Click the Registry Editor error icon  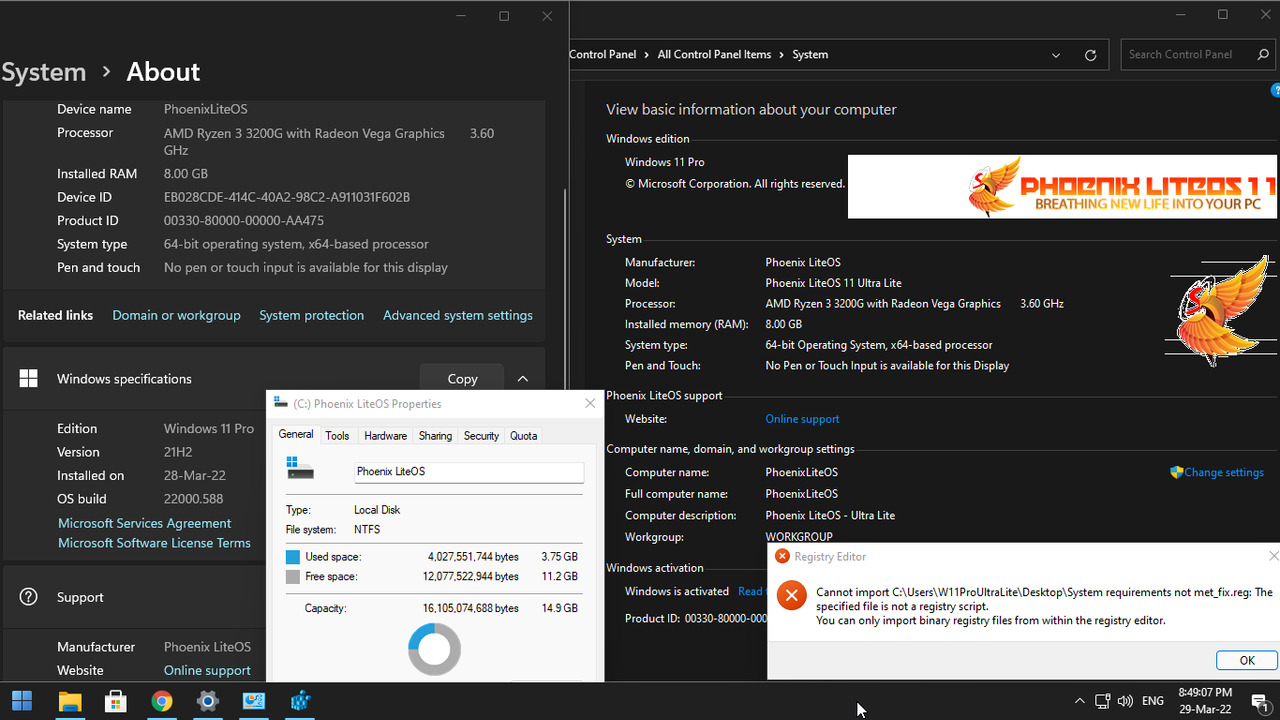[791, 596]
